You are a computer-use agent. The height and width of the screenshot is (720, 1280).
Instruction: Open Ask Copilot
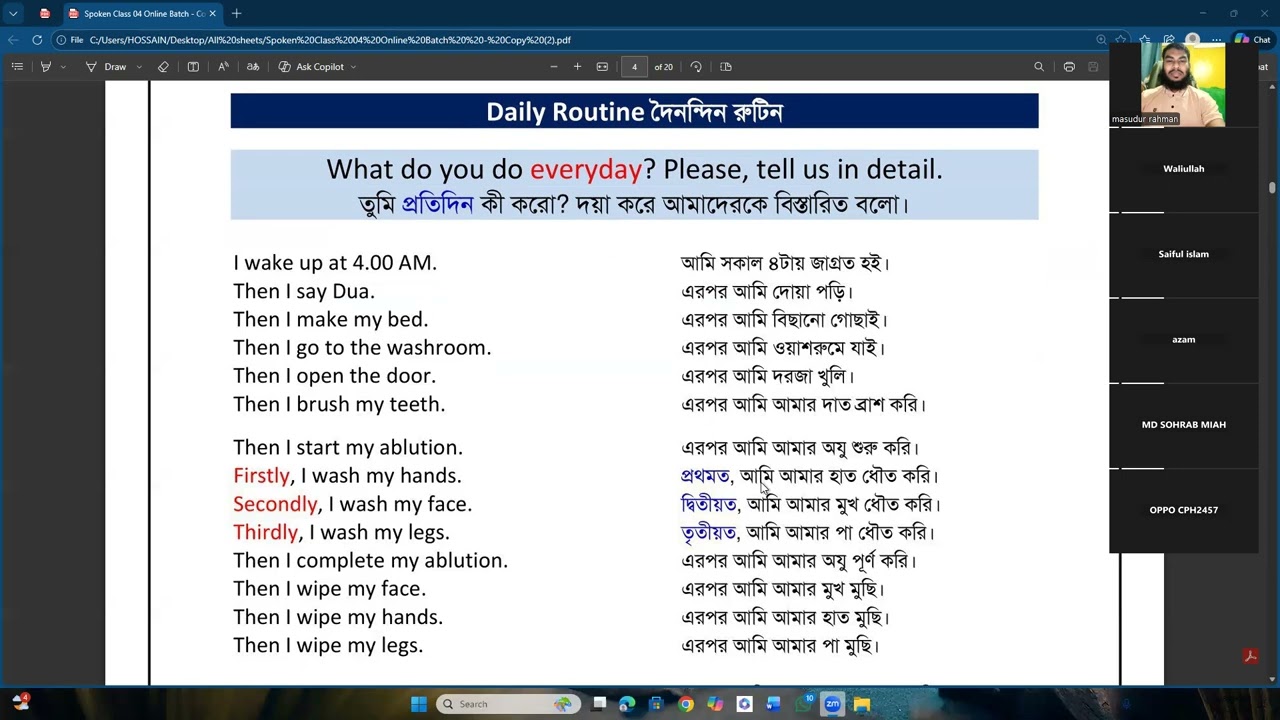pyautogui.click(x=311, y=67)
